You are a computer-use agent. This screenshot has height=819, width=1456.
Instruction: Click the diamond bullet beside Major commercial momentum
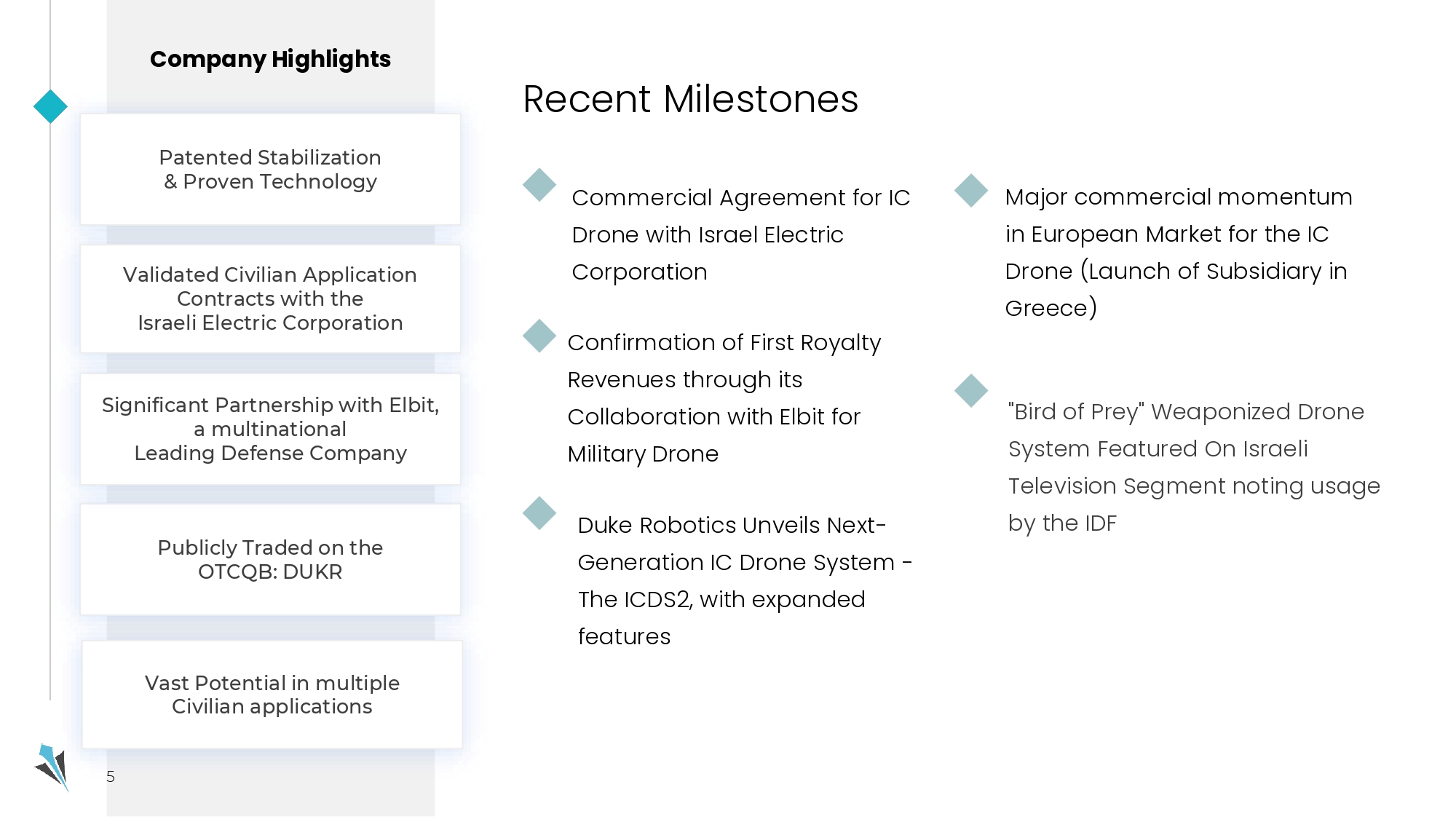tap(971, 191)
